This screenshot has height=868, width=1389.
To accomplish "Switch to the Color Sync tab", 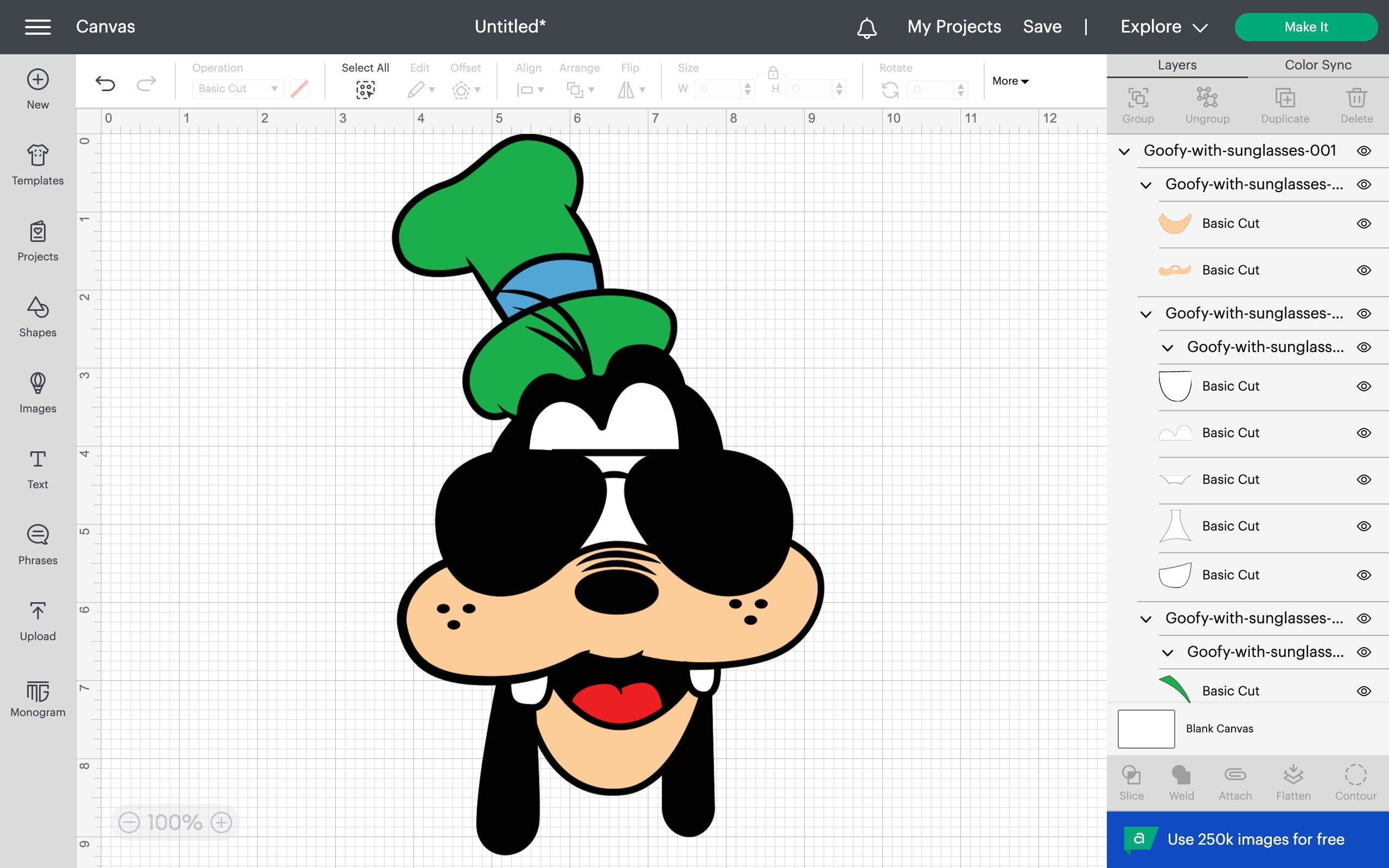I will tap(1317, 65).
